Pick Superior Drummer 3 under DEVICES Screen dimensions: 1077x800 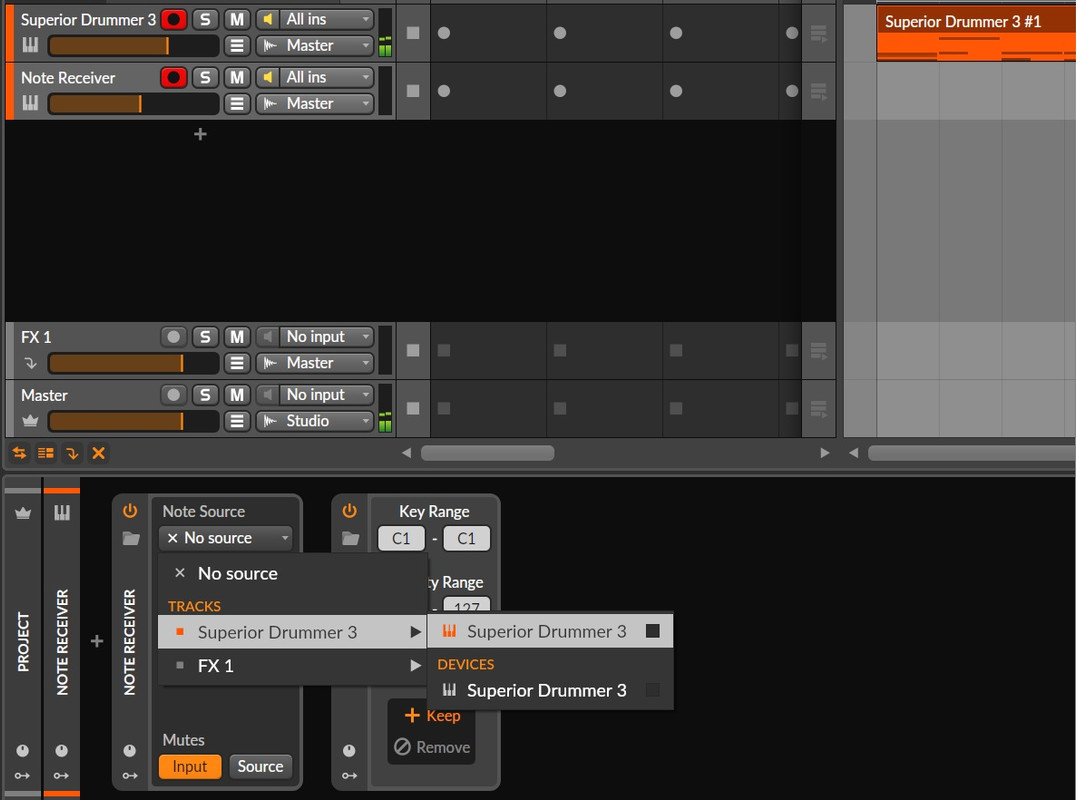549,691
